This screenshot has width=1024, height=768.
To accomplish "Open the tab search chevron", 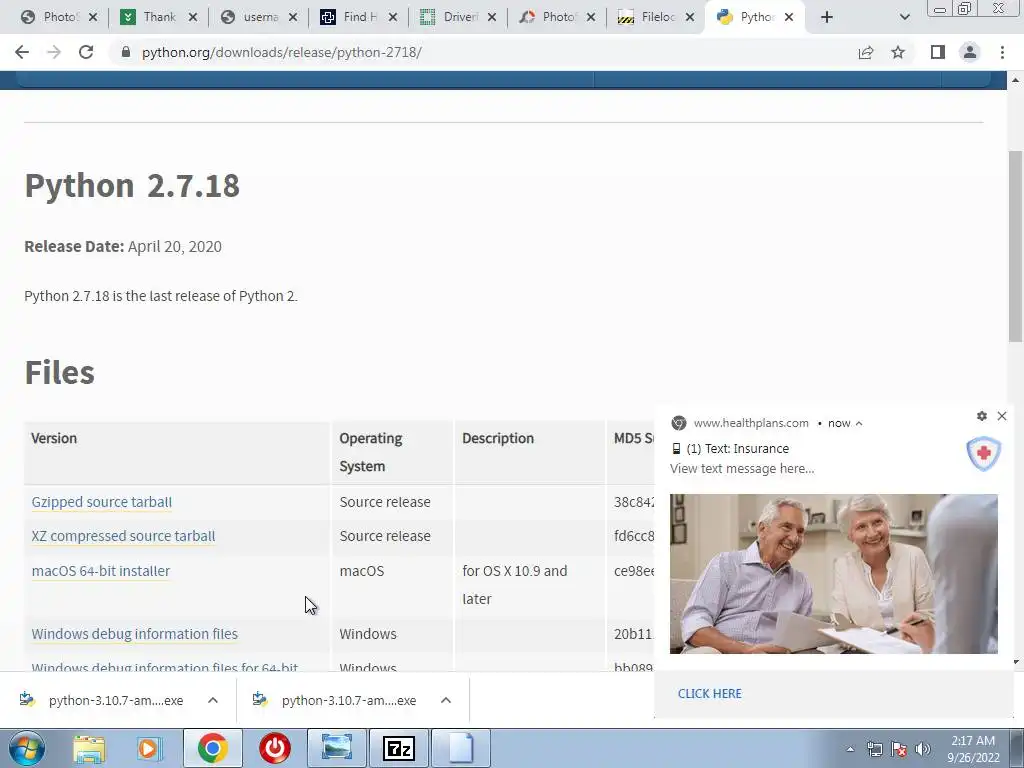I will pyautogui.click(x=904, y=17).
